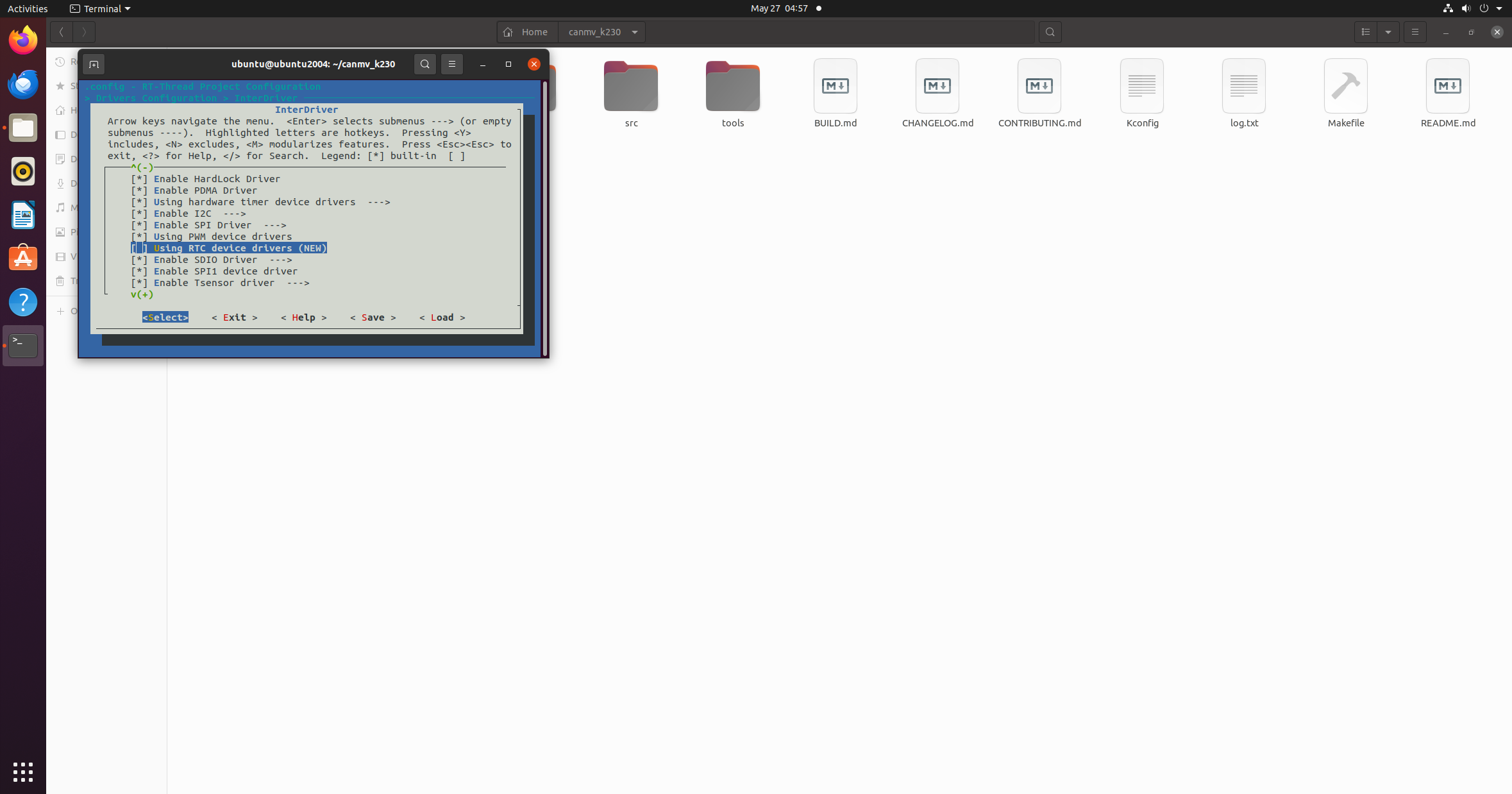This screenshot has width=1512, height=794.
Task: Click the search icon in the Files toolbar
Action: pos(1050,31)
